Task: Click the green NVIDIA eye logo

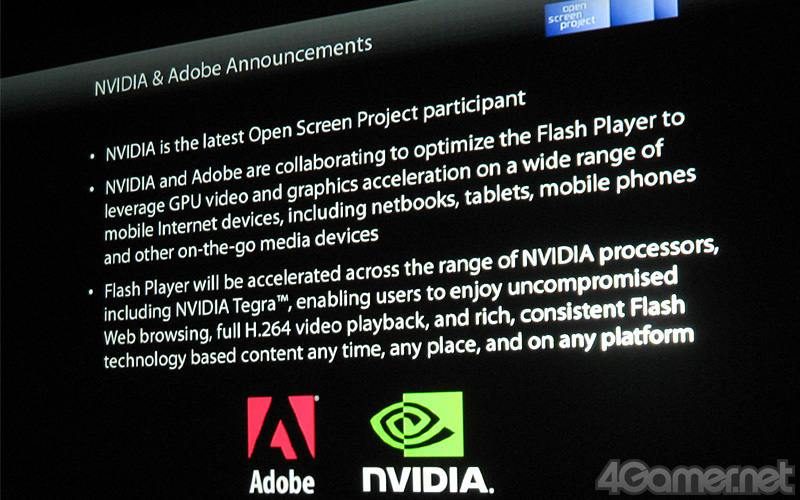Action: tap(417, 424)
